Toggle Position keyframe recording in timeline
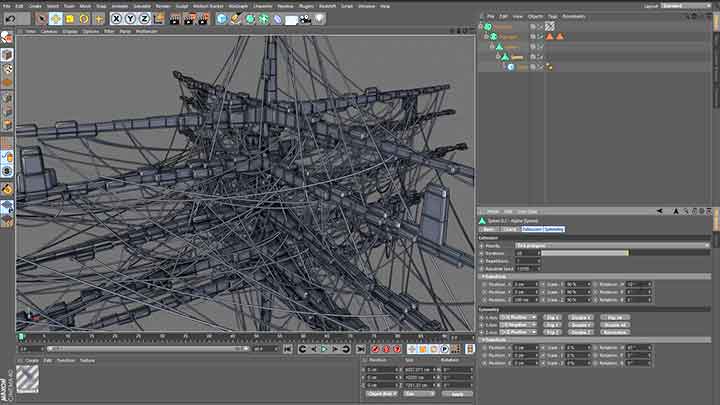This screenshot has width=720, height=405. click(x=412, y=349)
